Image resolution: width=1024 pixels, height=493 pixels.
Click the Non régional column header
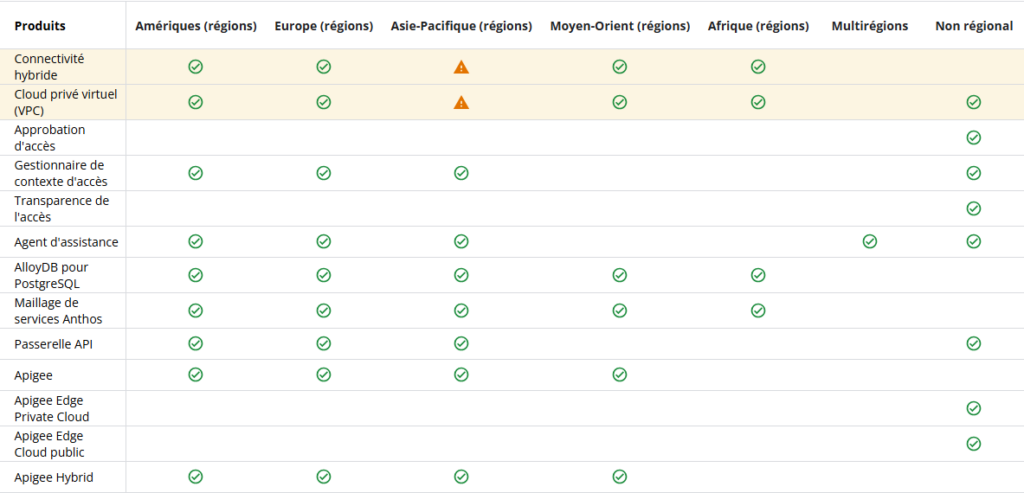click(974, 26)
